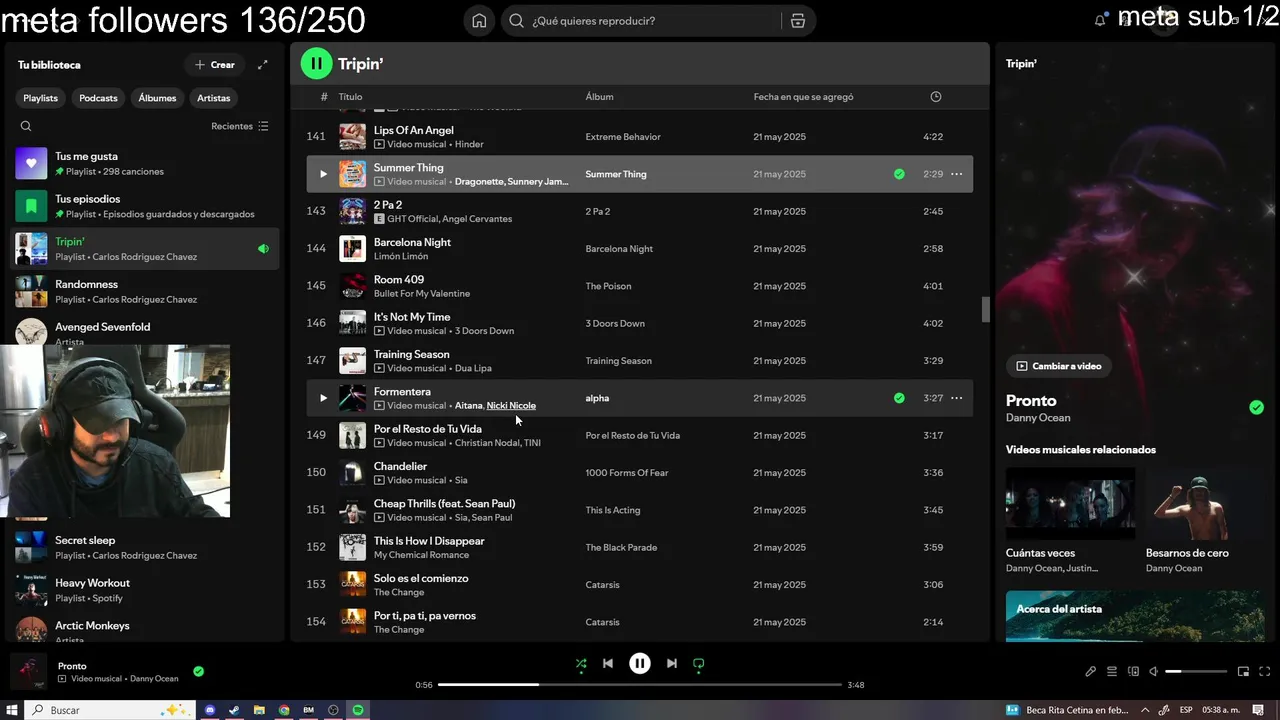Screen dimensions: 1280x720
Task: Open connect to a device icon
Action: point(1133,671)
